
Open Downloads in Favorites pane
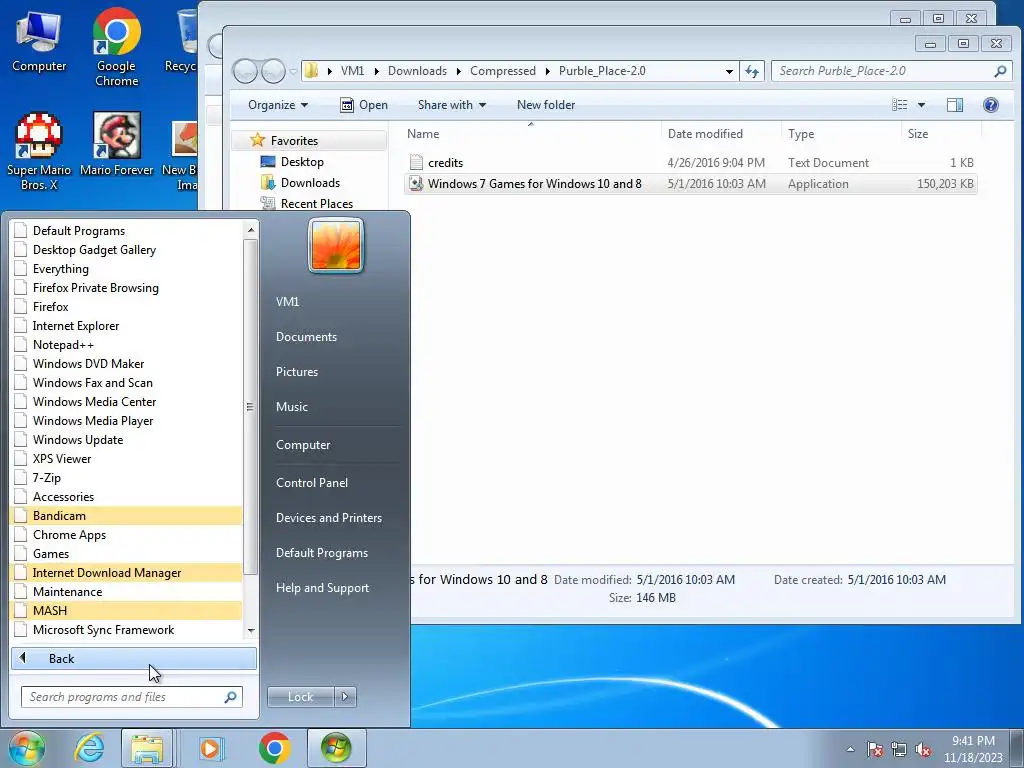(x=310, y=183)
